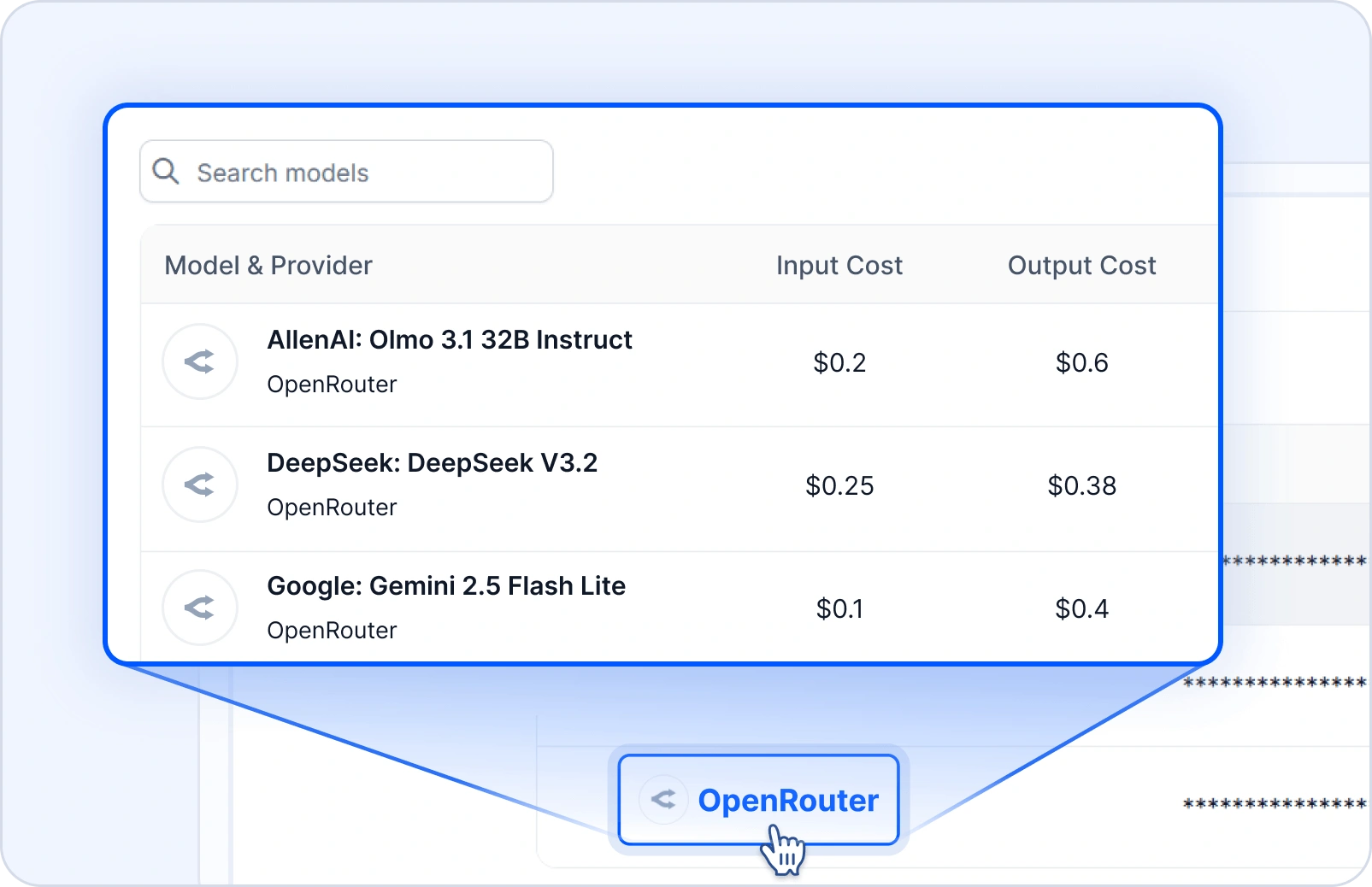
Task: Click the OpenRouter link under AllenAI Olmo
Action: (332, 385)
